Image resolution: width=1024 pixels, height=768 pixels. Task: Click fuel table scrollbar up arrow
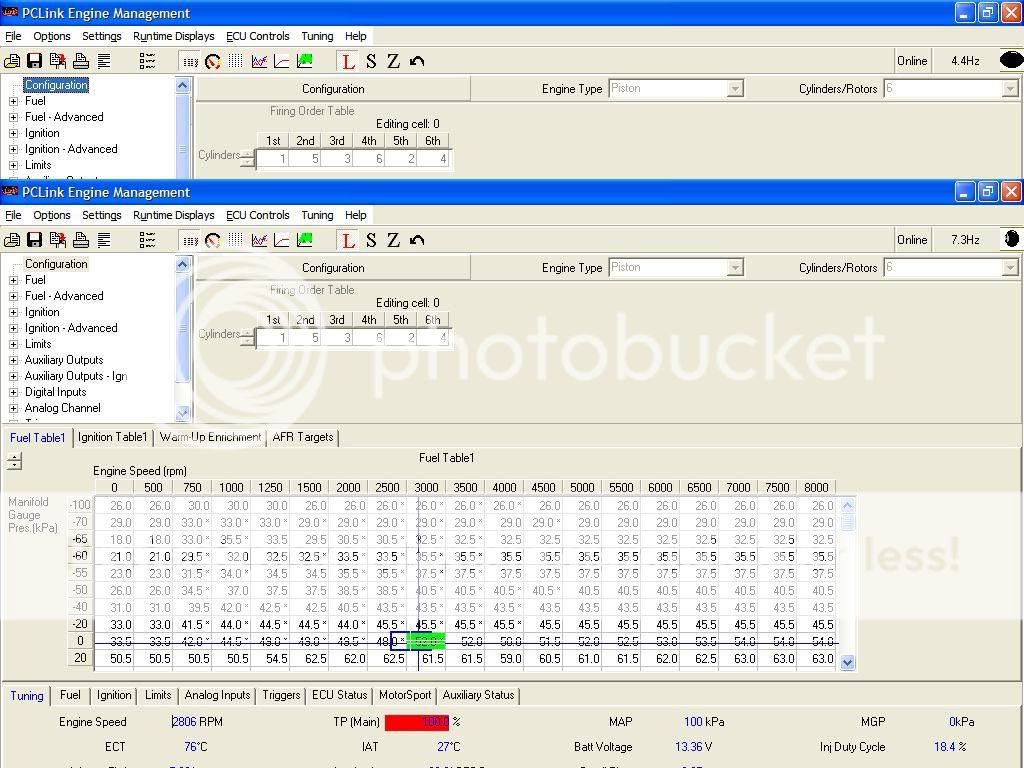[848, 505]
